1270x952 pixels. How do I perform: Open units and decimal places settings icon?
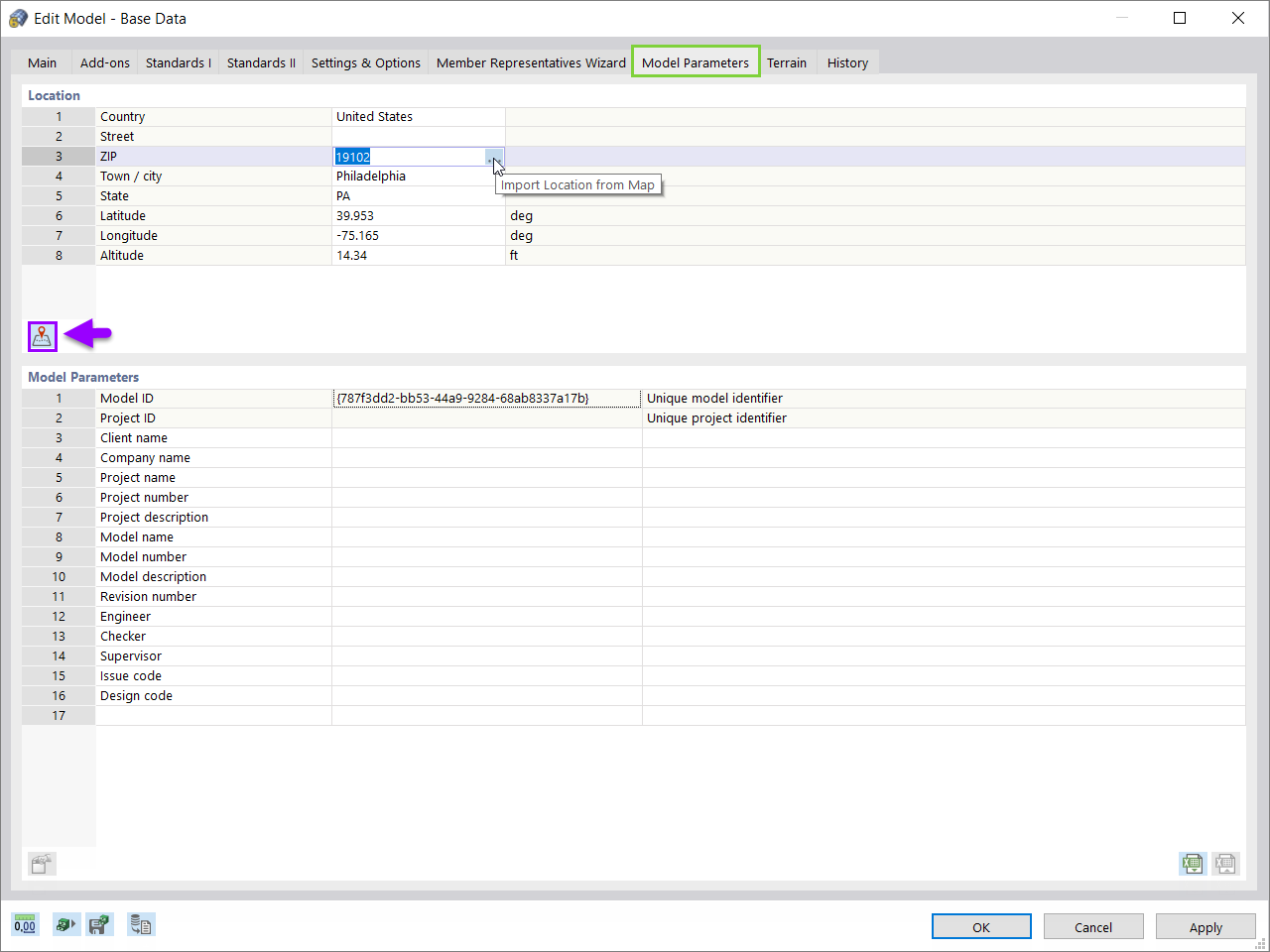tap(25, 925)
